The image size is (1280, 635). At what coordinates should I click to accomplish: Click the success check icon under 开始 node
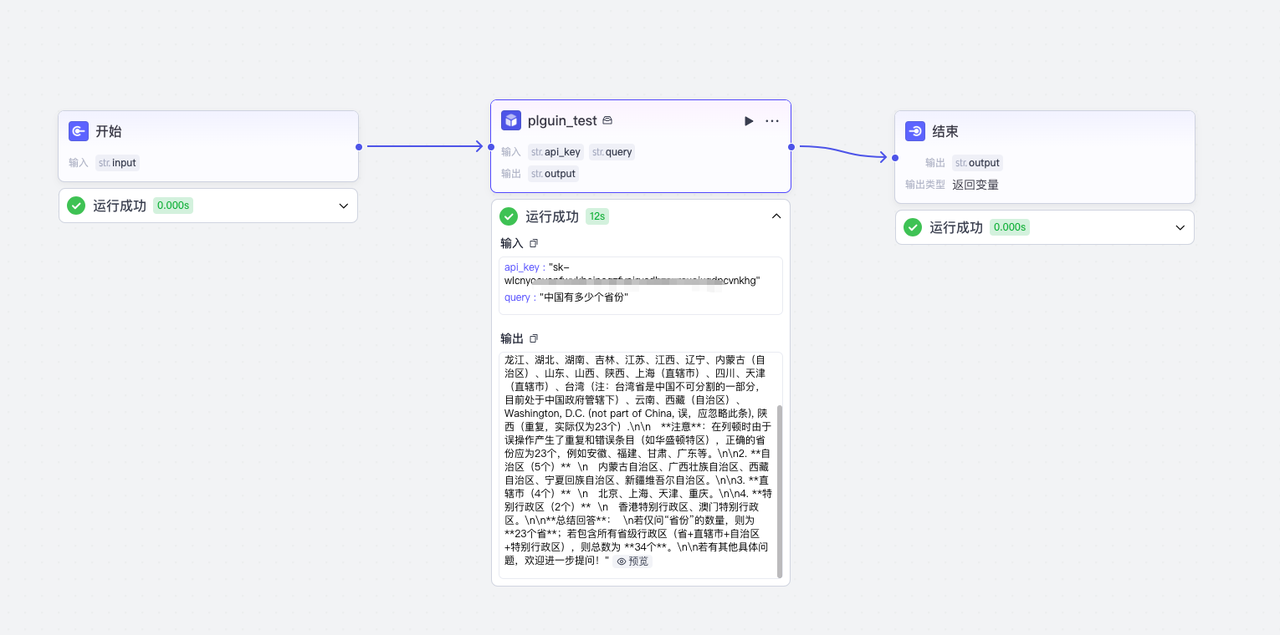click(x=76, y=205)
